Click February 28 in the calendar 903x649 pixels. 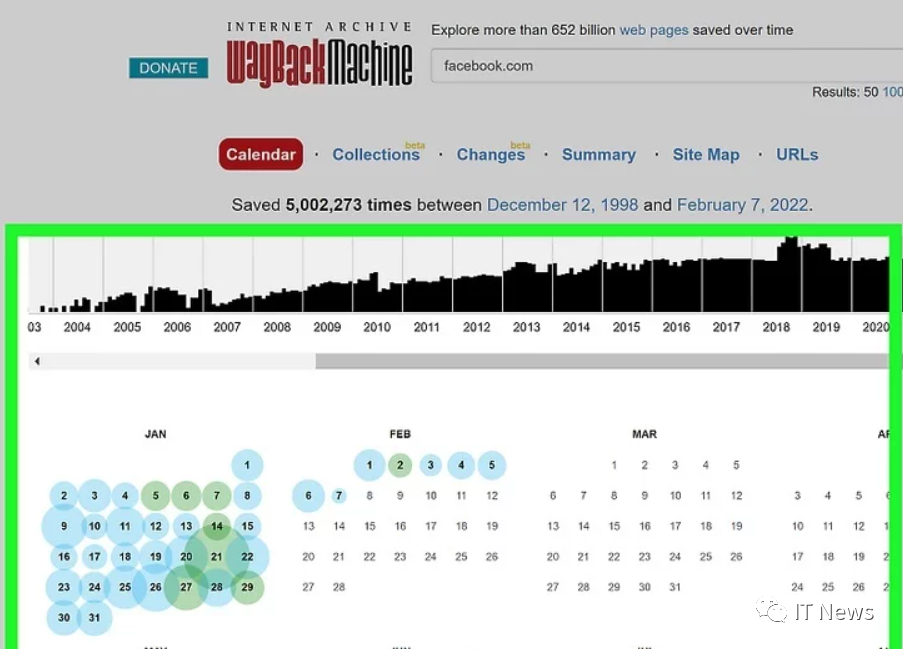tap(339, 587)
